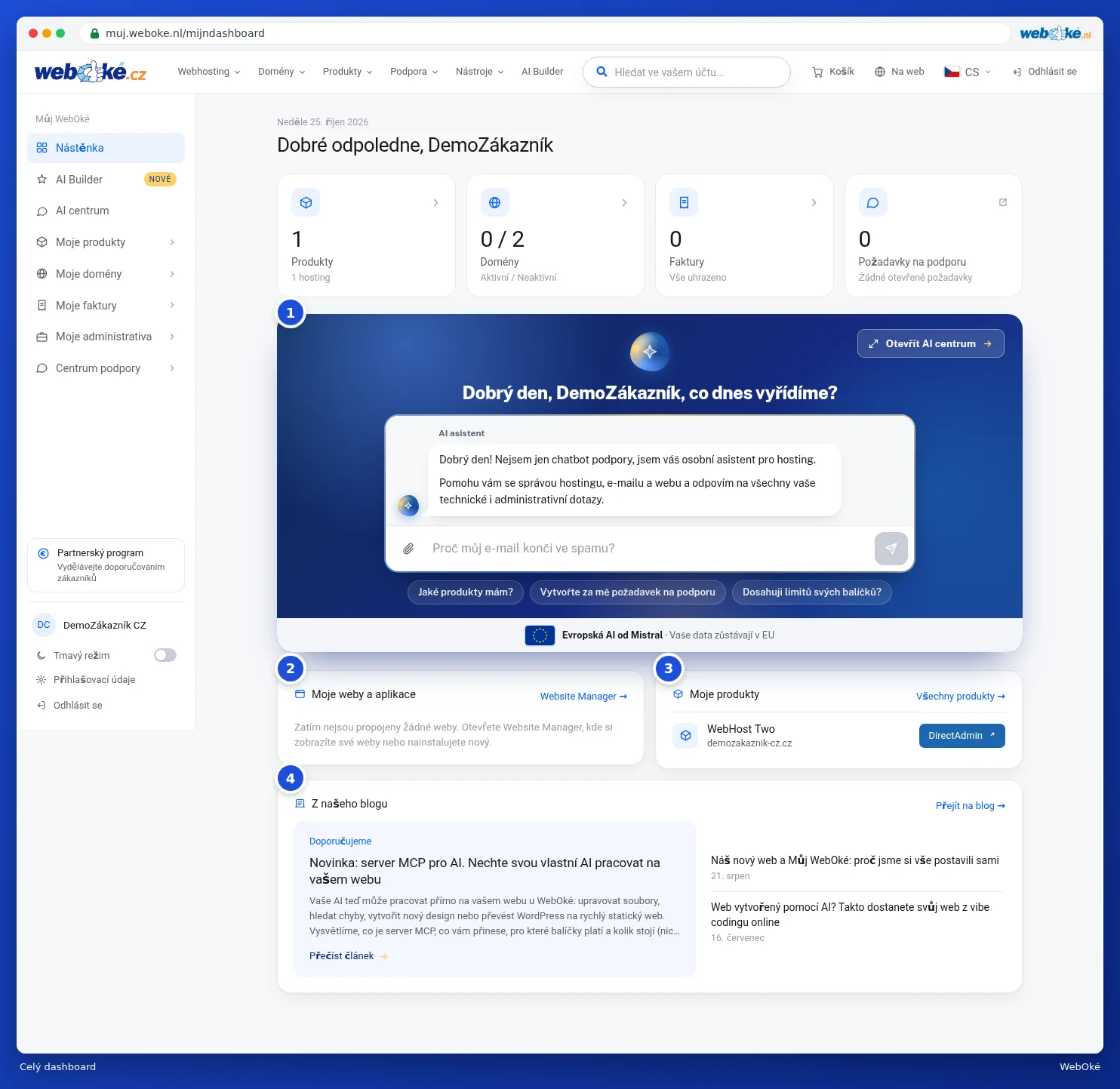
Task: Click the search magnifier icon
Action: pos(602,72)
